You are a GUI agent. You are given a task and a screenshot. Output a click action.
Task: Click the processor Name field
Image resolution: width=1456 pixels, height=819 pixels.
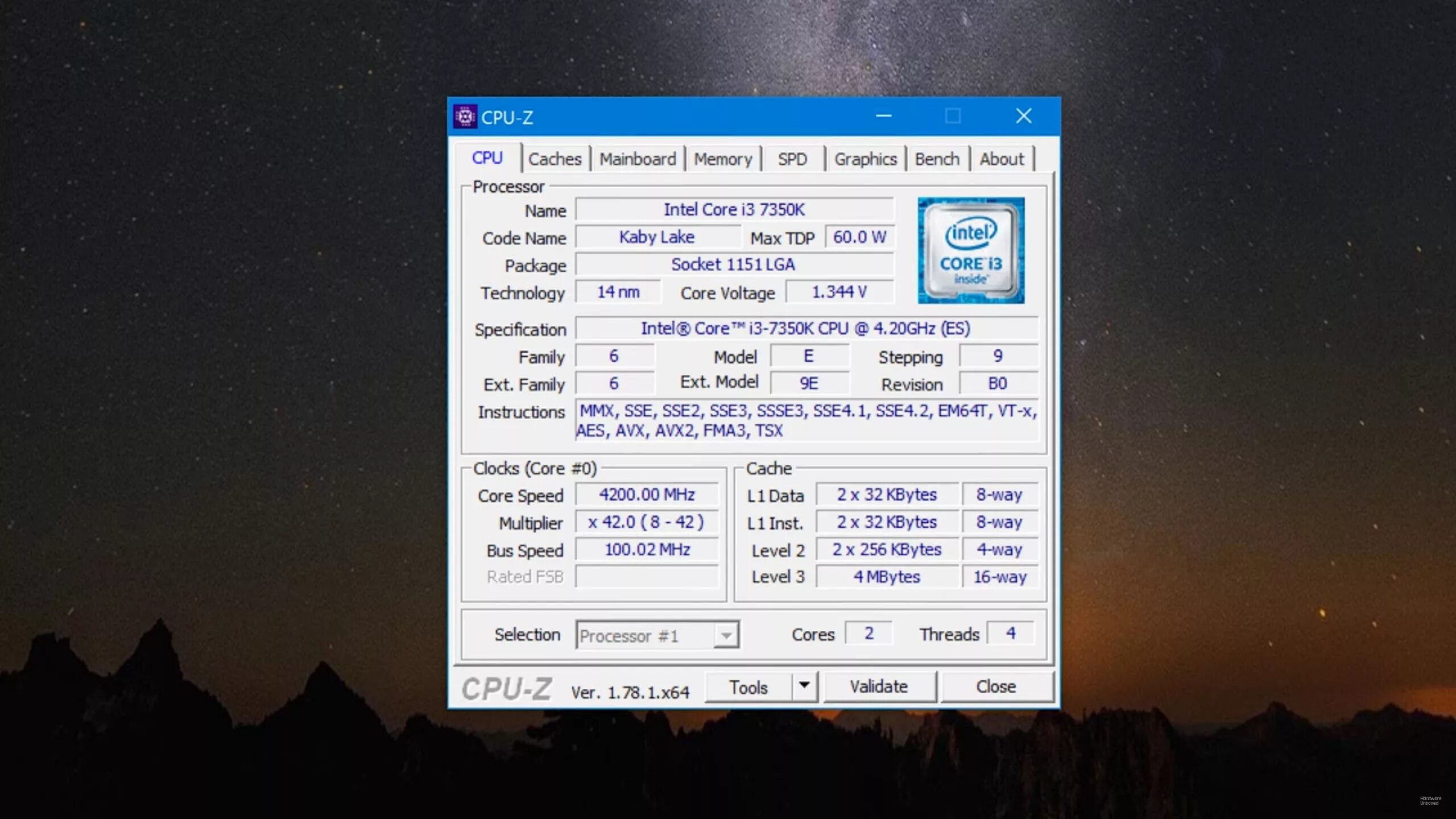click(x=734, y=209)
